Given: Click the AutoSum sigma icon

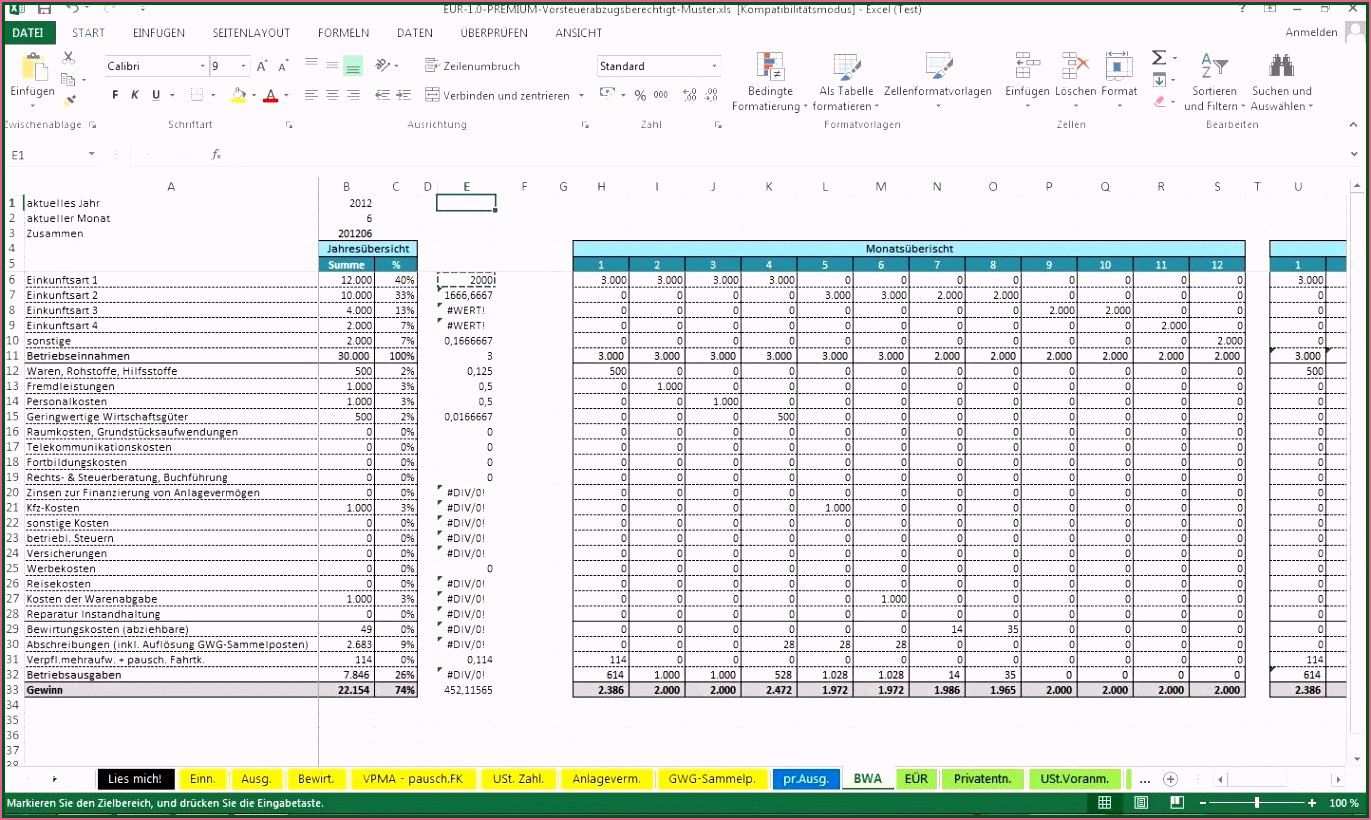Looking at the screenshot, I should [x=1159, y=58].
